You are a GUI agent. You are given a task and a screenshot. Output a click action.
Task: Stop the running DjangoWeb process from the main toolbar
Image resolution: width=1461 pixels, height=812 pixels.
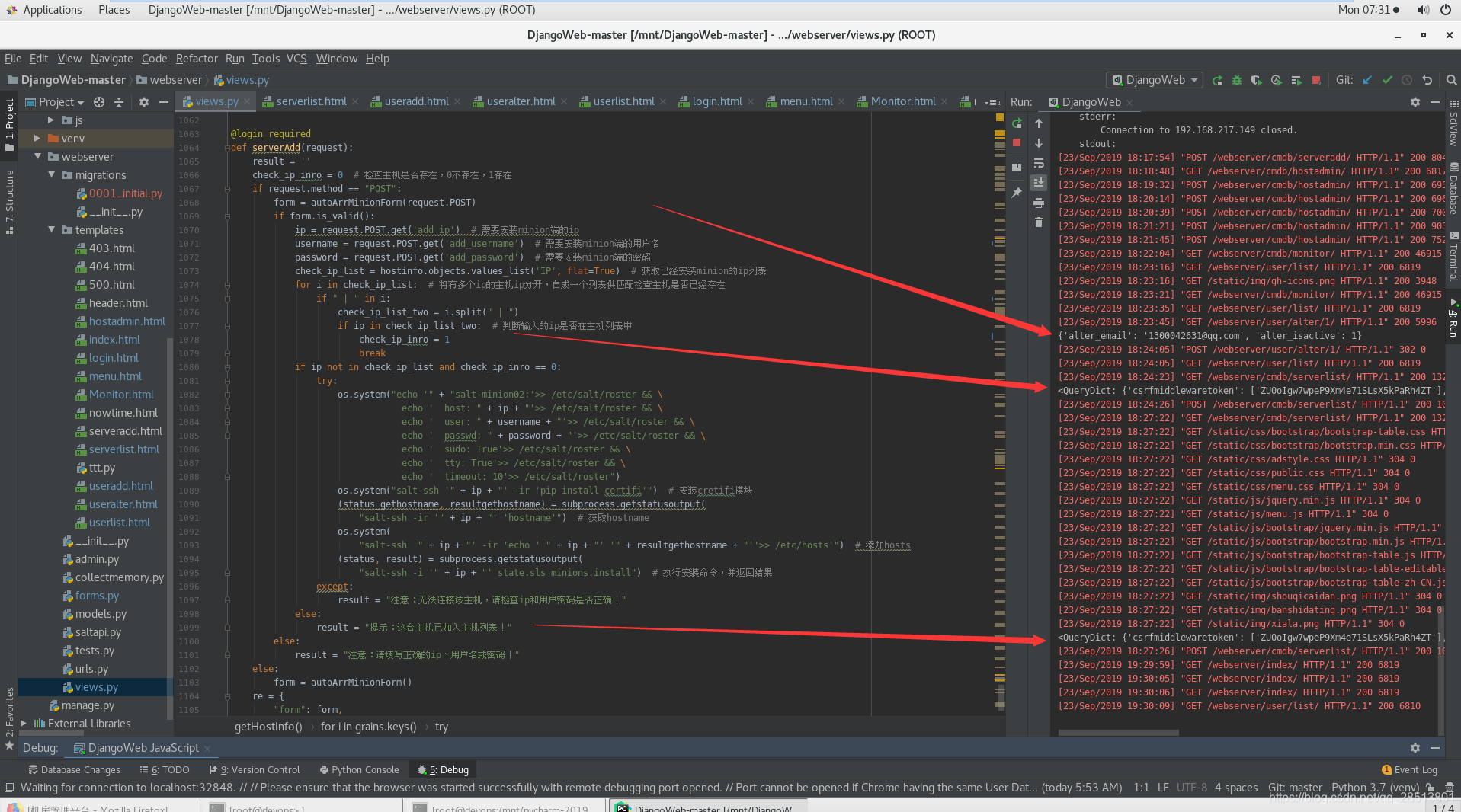click(x=1316, y=80)
